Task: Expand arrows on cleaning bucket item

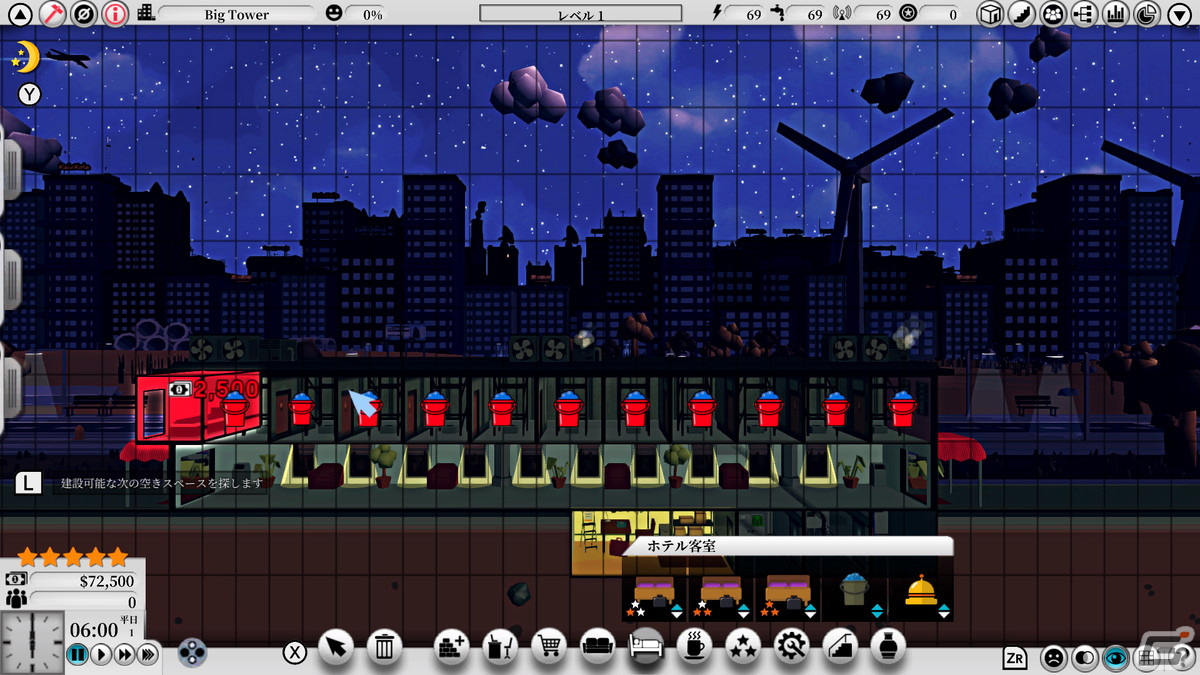Action: [x=877, y=611]
